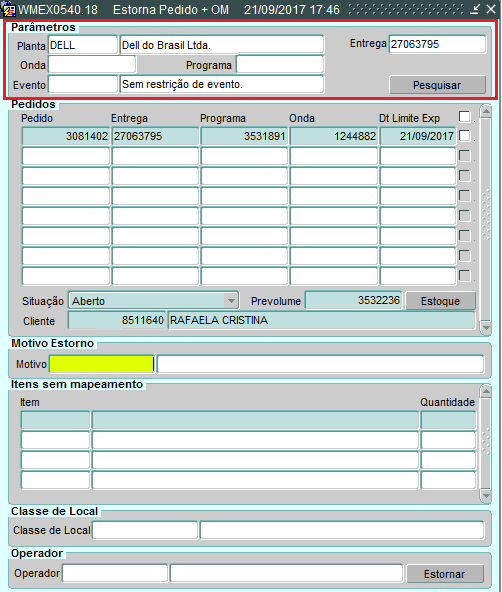Click the Operador code field

pos(115,573)
